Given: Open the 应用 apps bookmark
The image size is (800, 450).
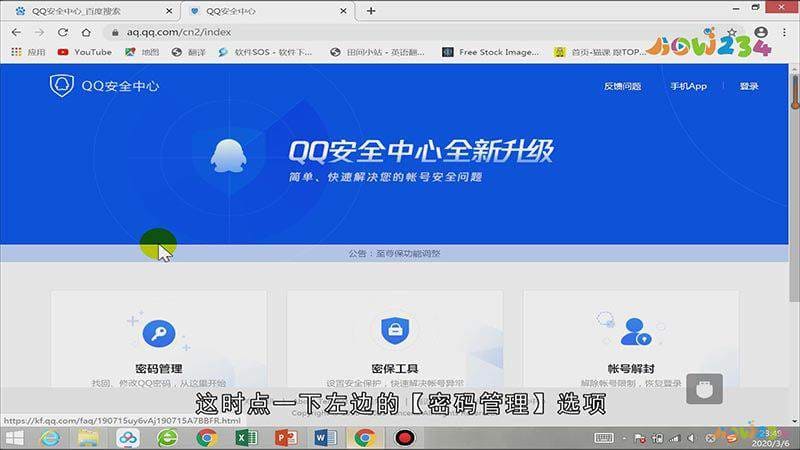Looking at the screenshot, I should pyautogui.click(x=29, y=52).
